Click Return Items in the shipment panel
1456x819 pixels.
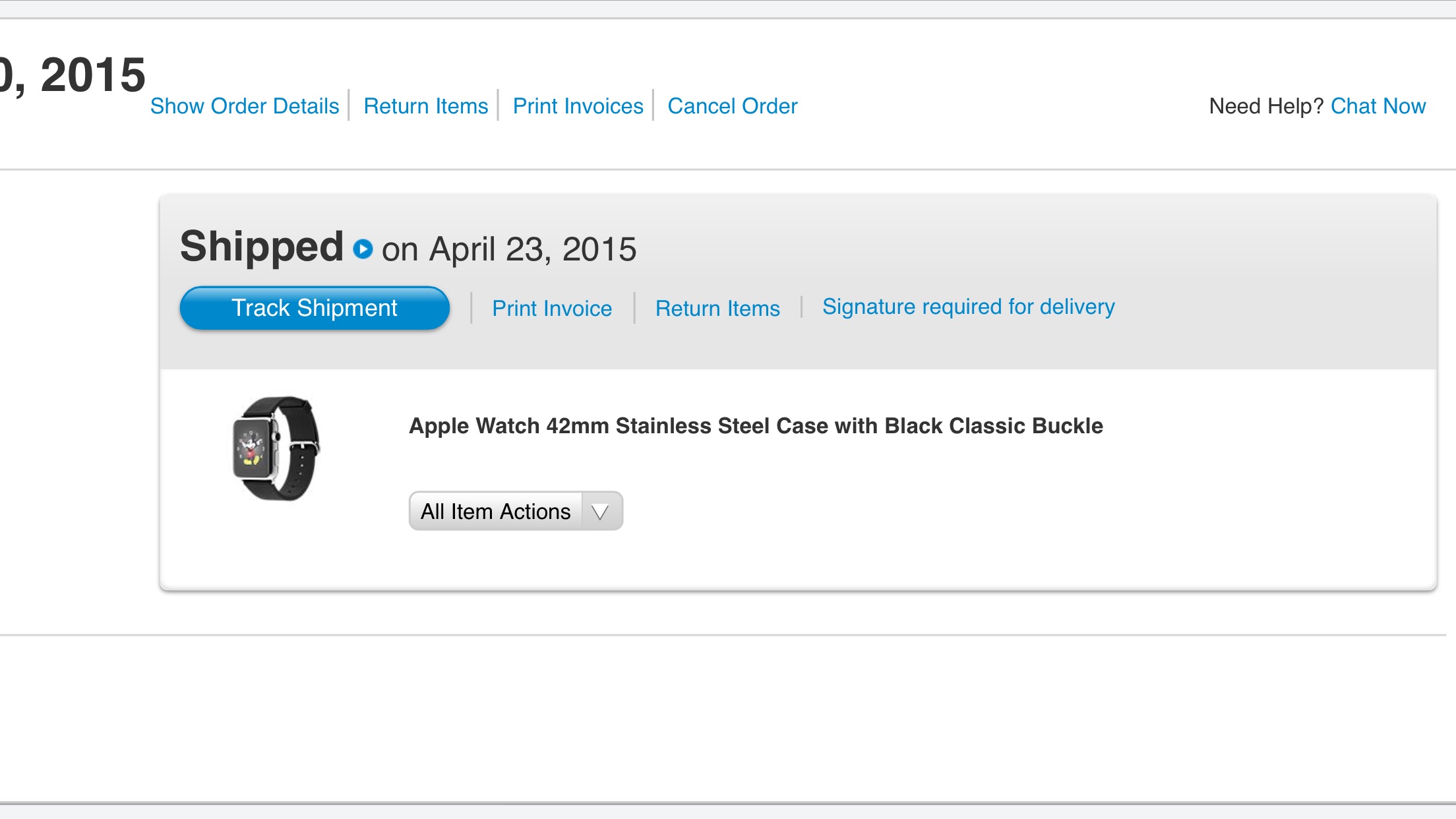(x=717, y=309)
